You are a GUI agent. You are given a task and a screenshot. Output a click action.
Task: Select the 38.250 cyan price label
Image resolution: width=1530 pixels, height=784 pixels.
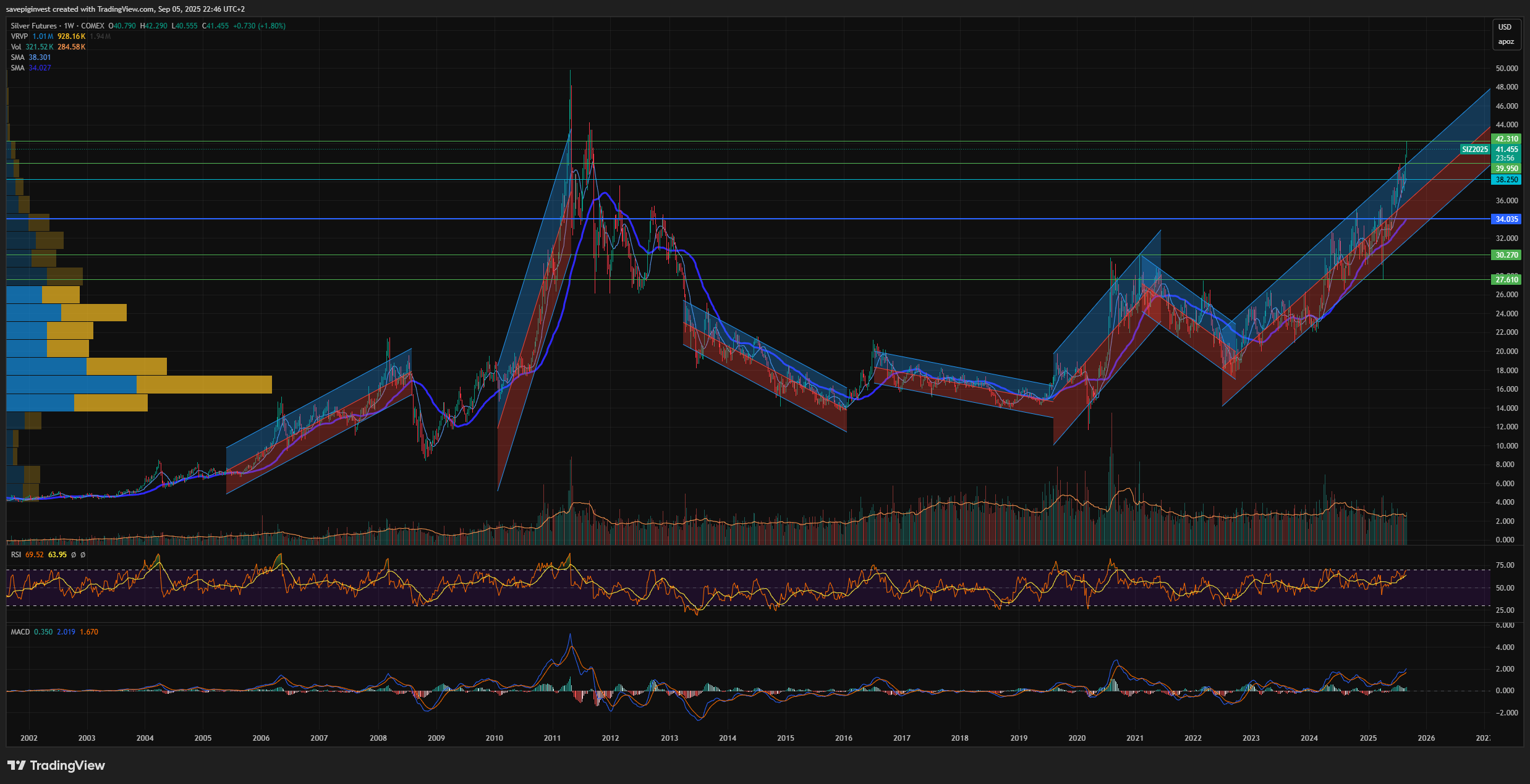[x=1507, y=180]
